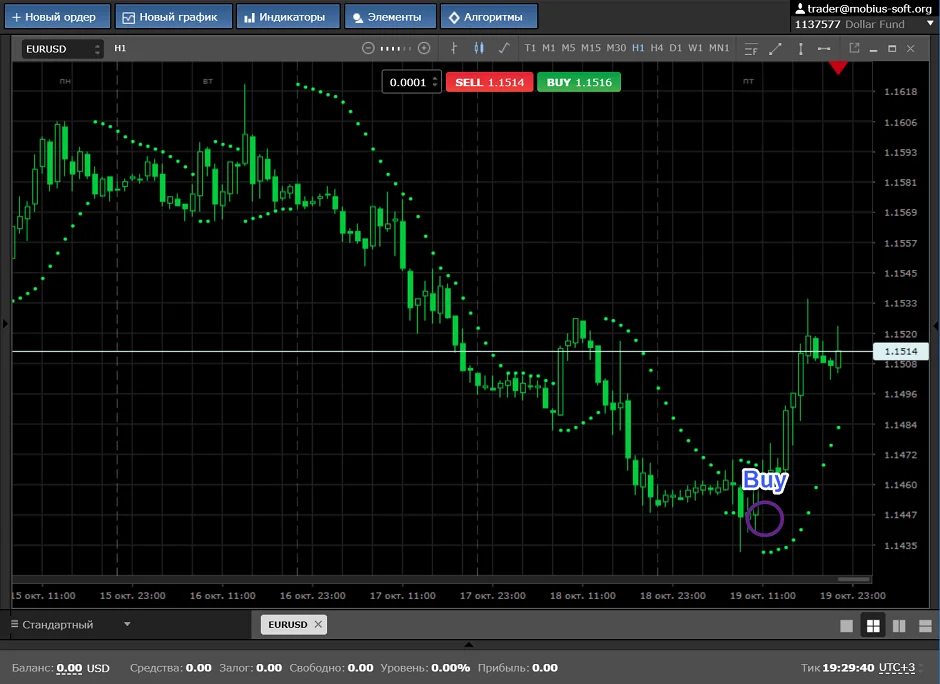Zoom out the chart with the minus icon
Viewport: 940px width, 684px height.
[368, 48]
